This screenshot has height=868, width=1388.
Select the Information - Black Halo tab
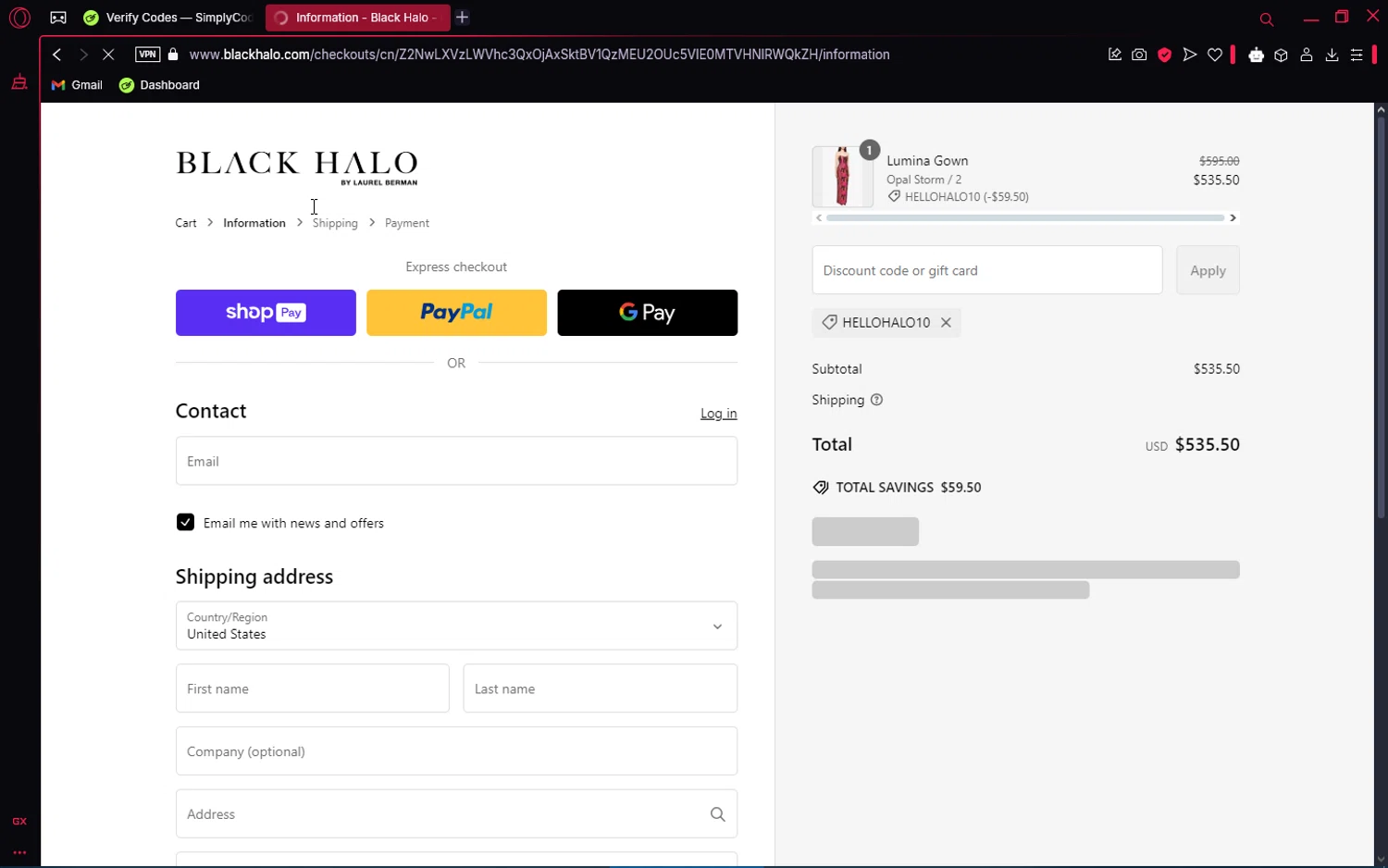coord(357,18)
